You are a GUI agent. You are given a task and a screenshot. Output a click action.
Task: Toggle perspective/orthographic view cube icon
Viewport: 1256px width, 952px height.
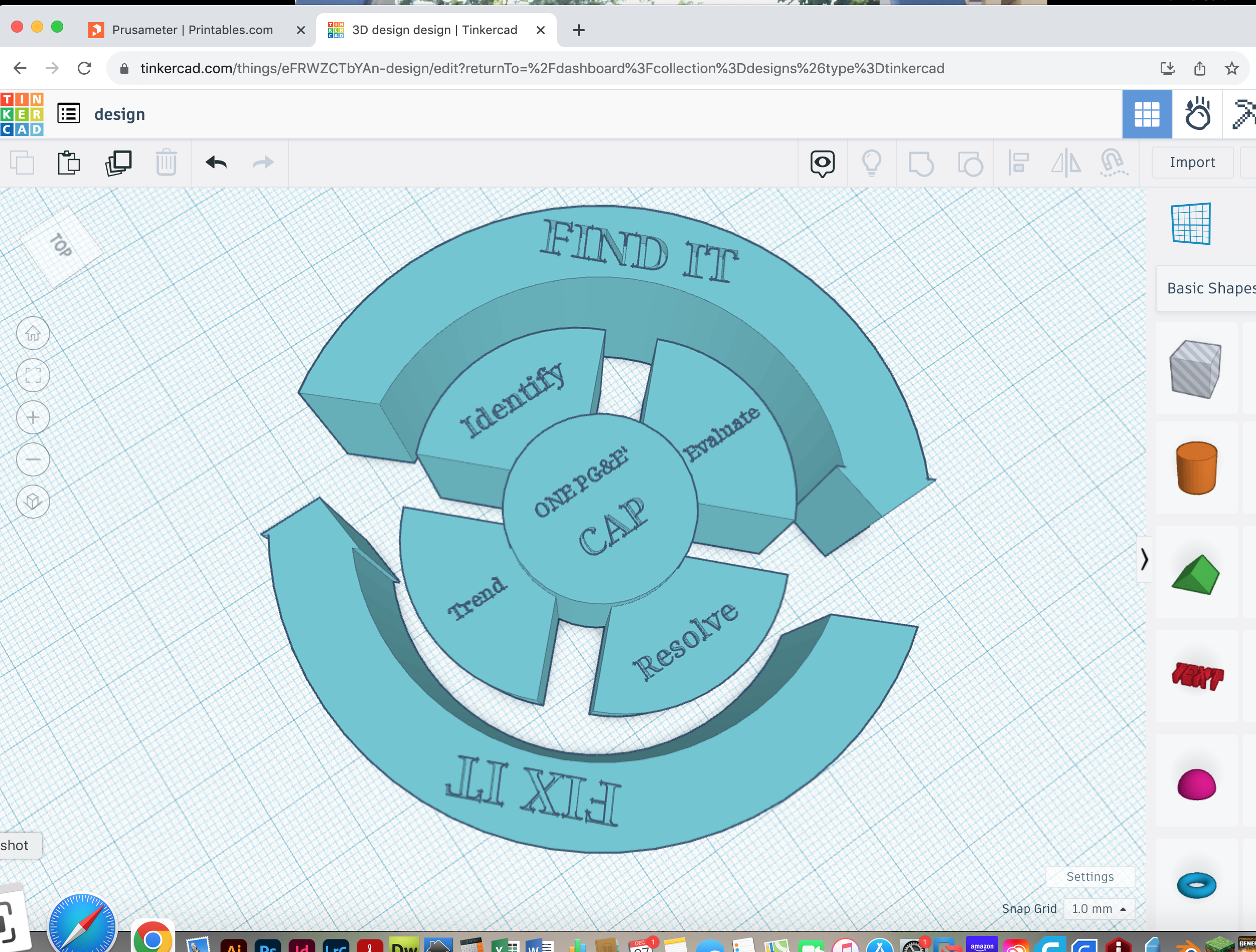click(x=33, y=502)
